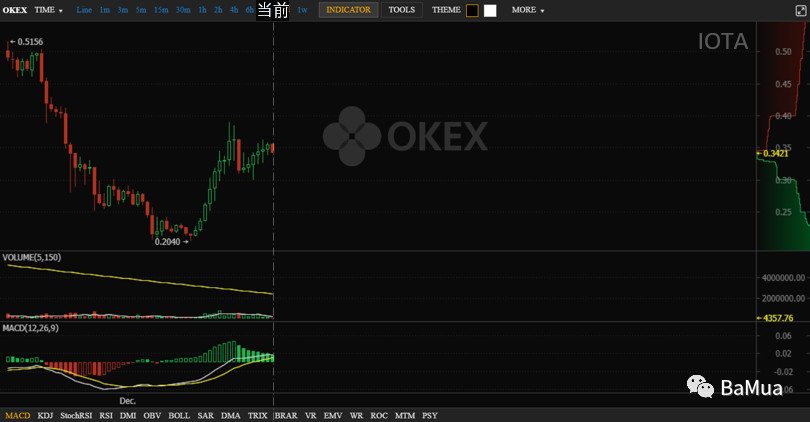
Task: Click the Dec. date axis label
Action: coord(128,401)
